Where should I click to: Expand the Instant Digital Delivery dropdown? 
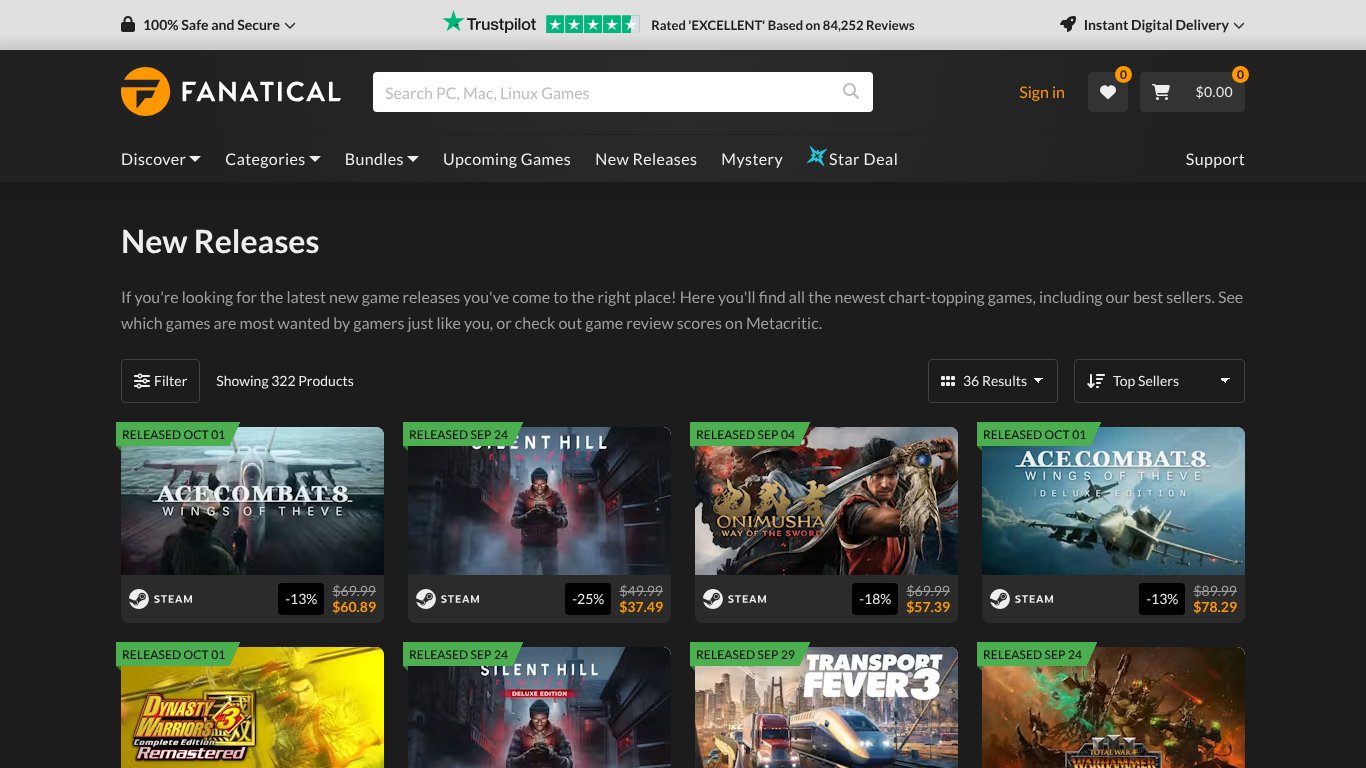[1152, 25]
